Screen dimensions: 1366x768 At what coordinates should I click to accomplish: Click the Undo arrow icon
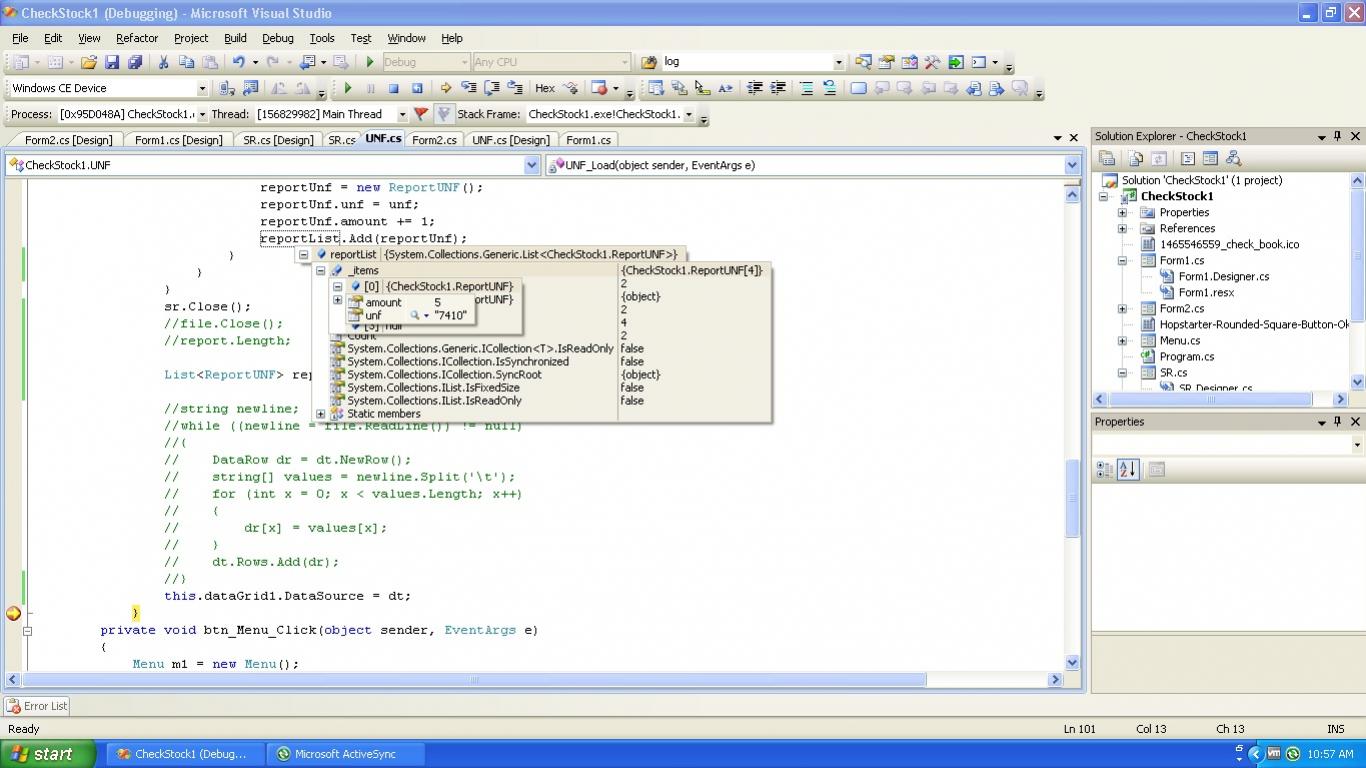pos(238,62)
